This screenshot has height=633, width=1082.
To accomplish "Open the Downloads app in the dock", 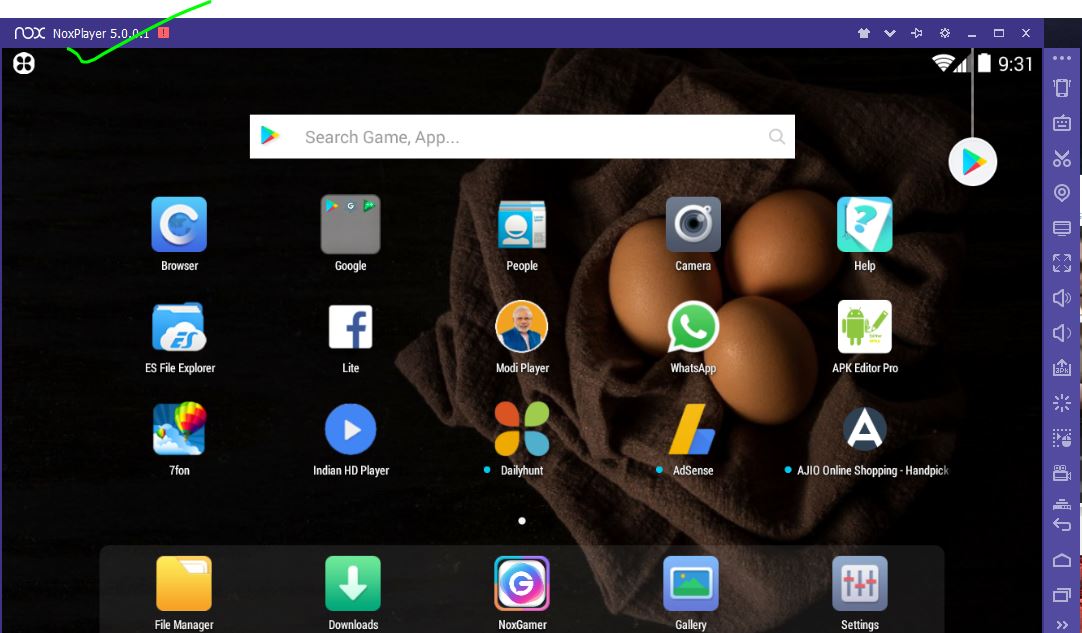I will (x=353, y=584).
